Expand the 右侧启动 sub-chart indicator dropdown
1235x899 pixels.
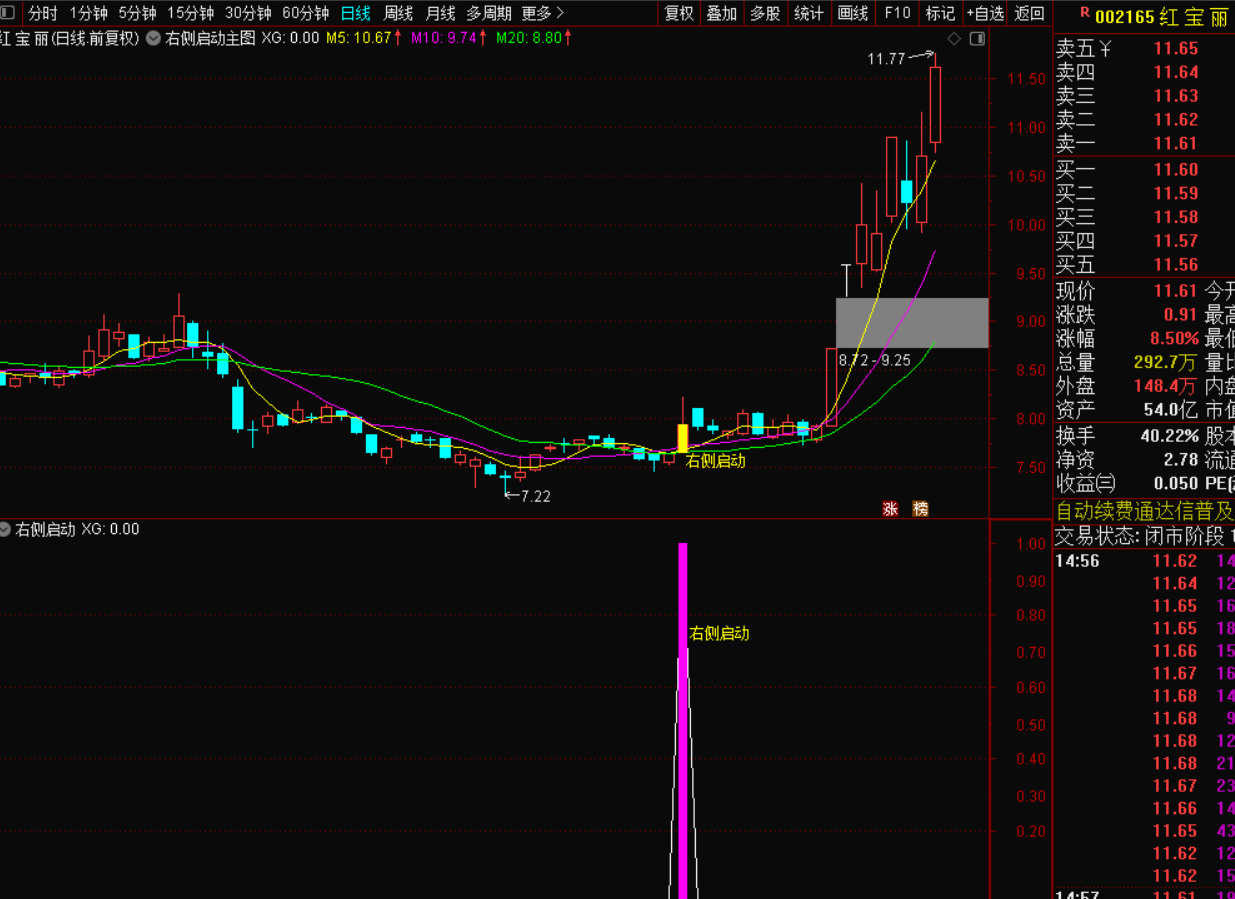click(x=6, y=529)
